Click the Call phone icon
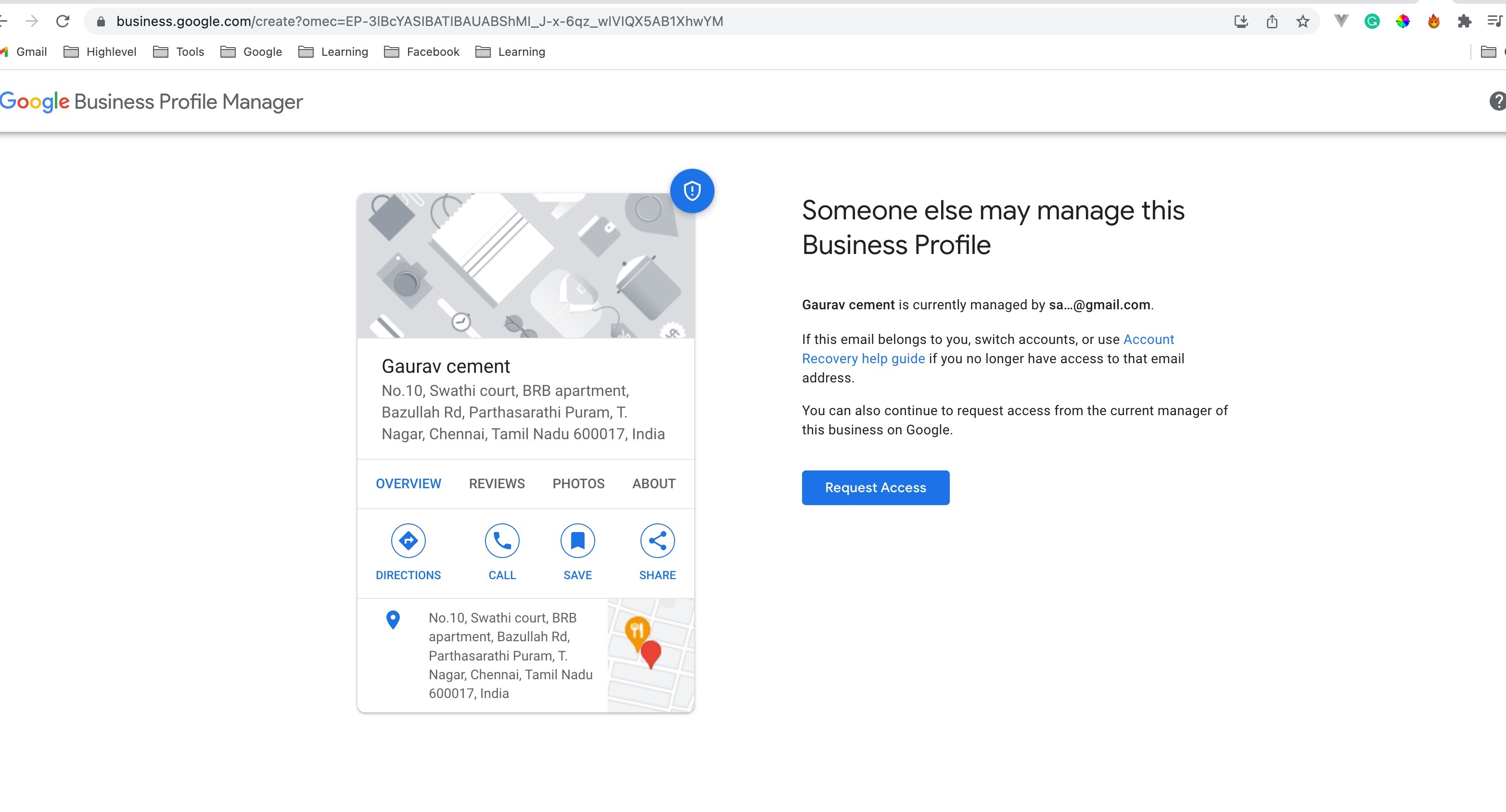This screenshot has width=1506, height=812. (502, 540)
